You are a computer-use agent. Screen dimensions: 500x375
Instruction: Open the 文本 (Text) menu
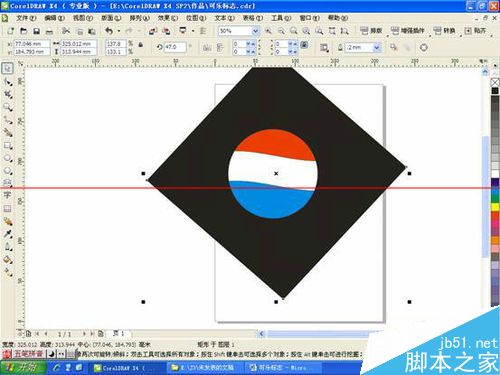point(224,18)
